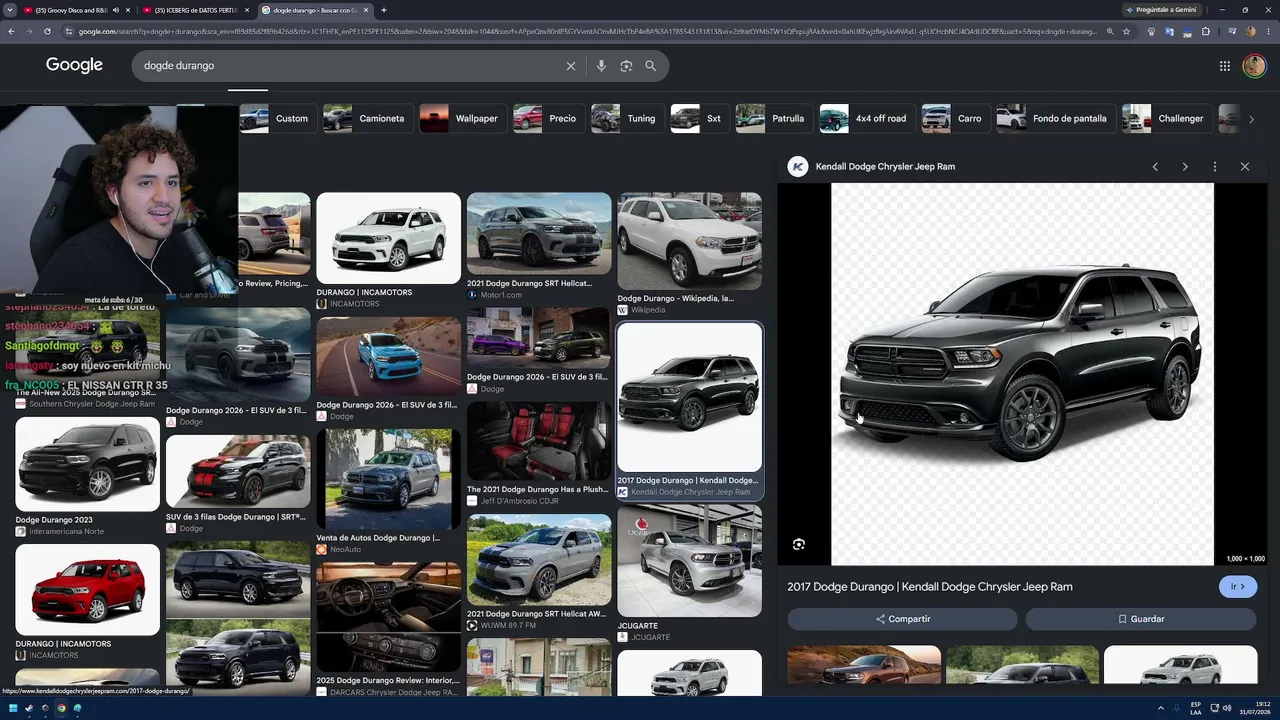Filter images by Challenger chip
1280x720 pixels.
point(1166,118)
